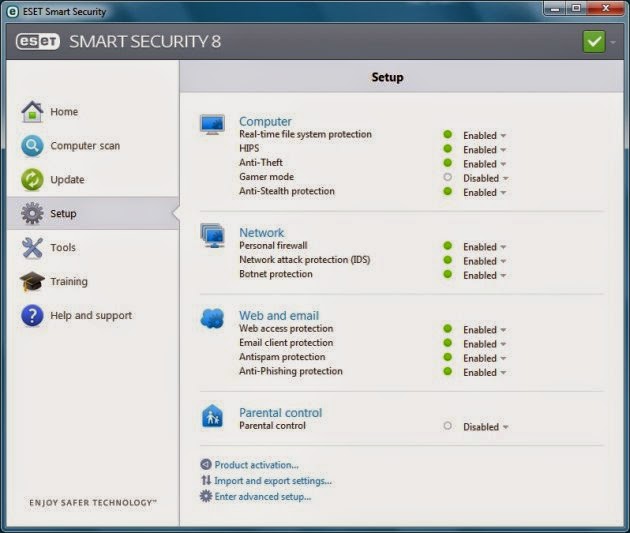Toggle Real-time file system protection status indicator
The width and height of the screenshot is (630, 533).
448,135
